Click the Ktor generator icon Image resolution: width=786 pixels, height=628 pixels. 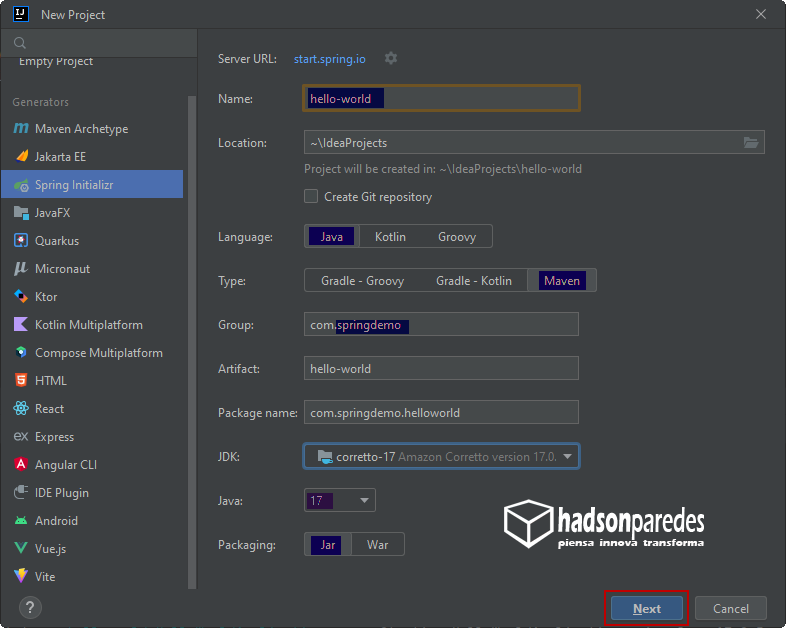click(x=21, y=297)
